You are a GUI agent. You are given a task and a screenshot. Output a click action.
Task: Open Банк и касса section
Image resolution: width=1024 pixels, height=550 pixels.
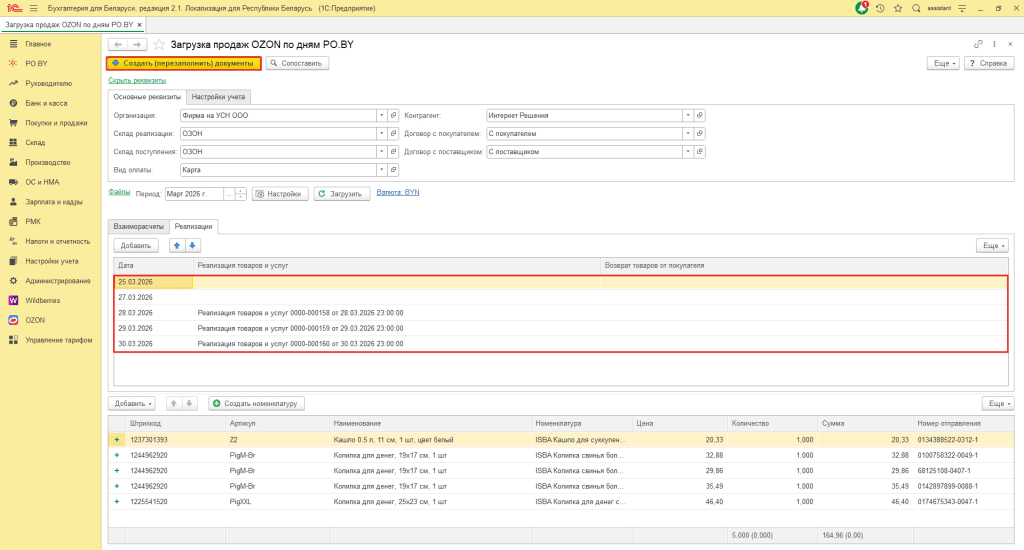46,103
